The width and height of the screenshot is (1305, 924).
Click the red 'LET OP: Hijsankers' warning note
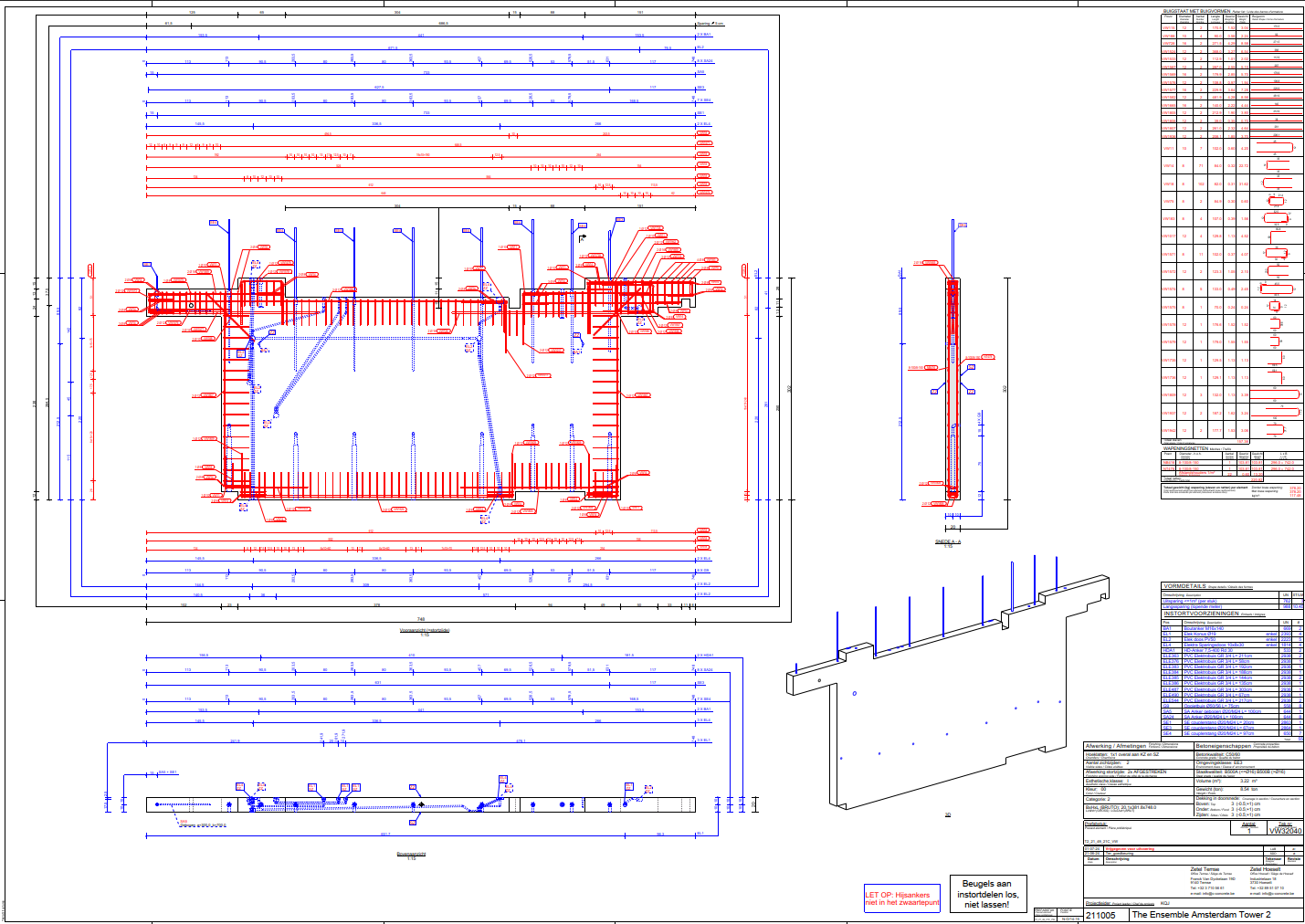point(902,898)
